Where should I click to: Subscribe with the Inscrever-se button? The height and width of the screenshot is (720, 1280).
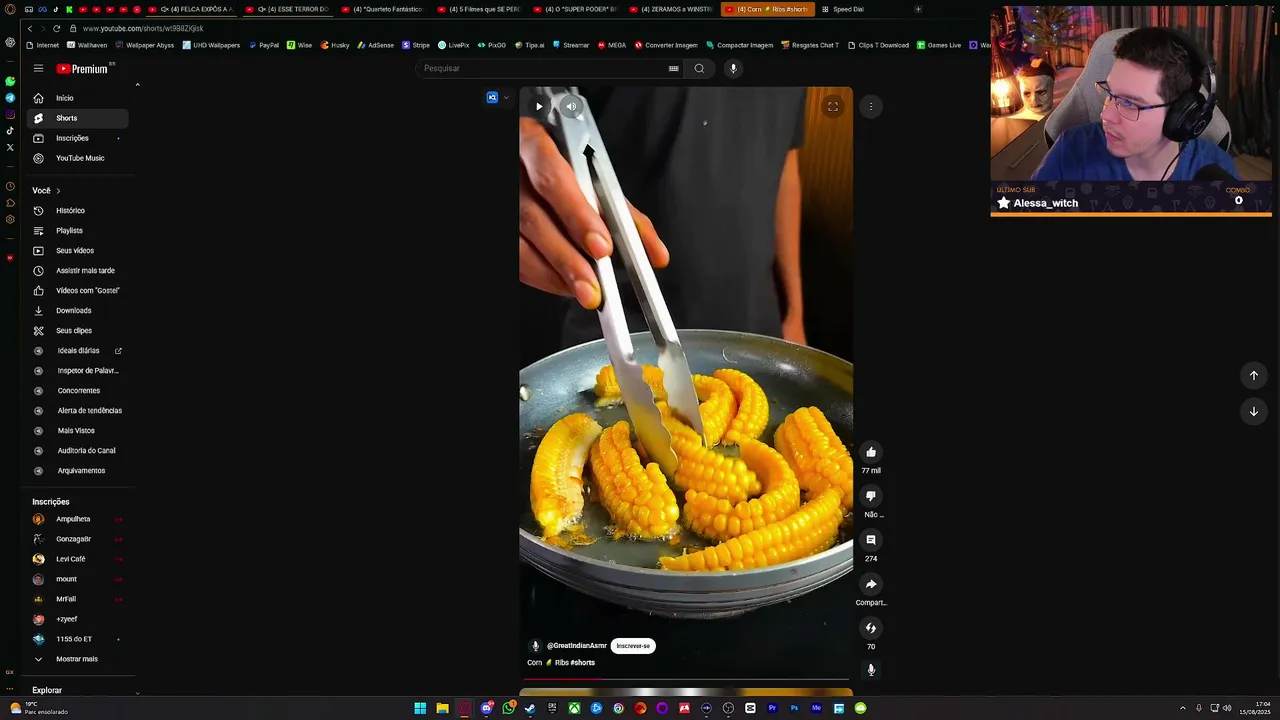[633, 646]
